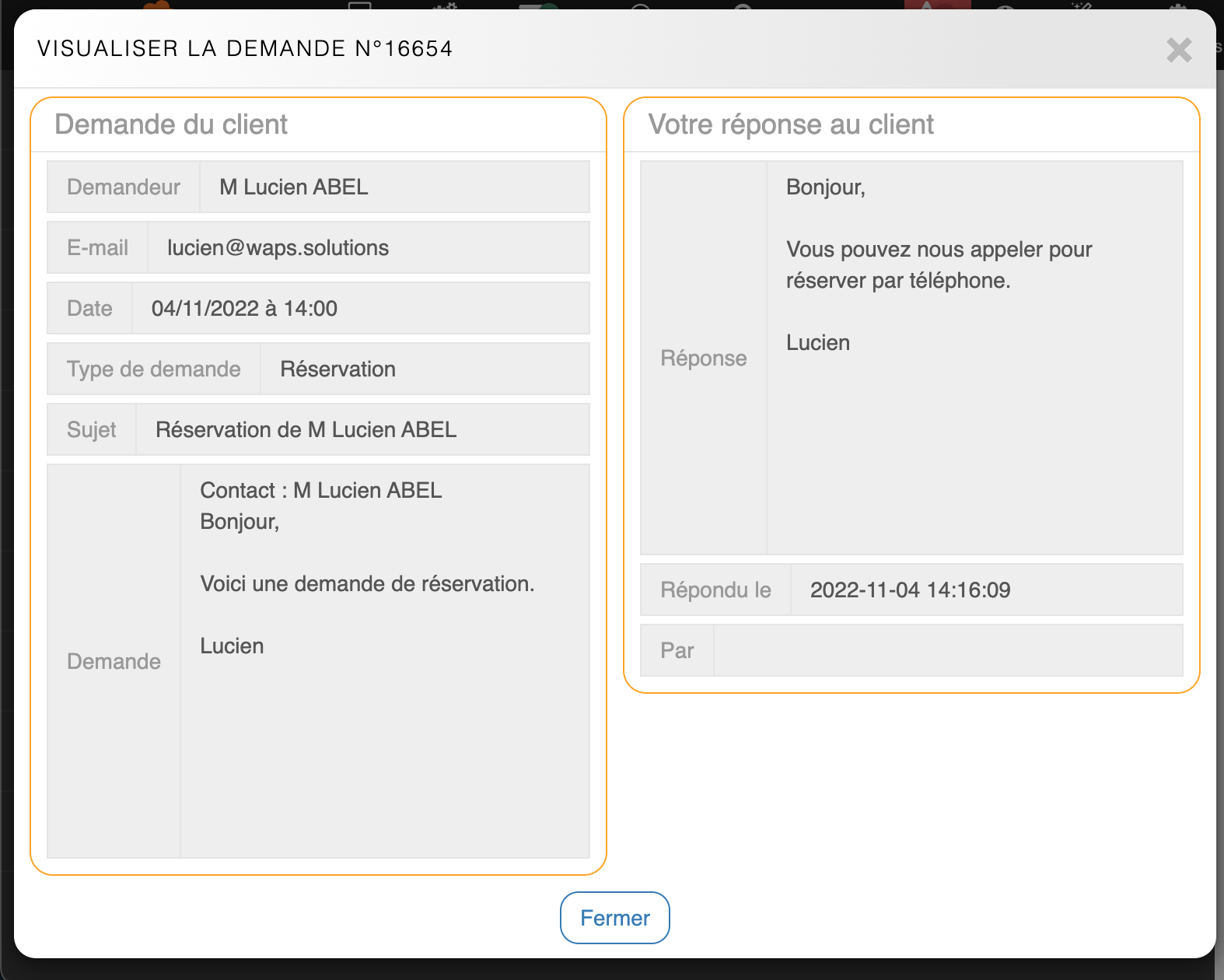This screenshot has height=980, width=1224.
Task: Click the Demandeur field showing M Lucien ABEL
Action: (393, 187)
